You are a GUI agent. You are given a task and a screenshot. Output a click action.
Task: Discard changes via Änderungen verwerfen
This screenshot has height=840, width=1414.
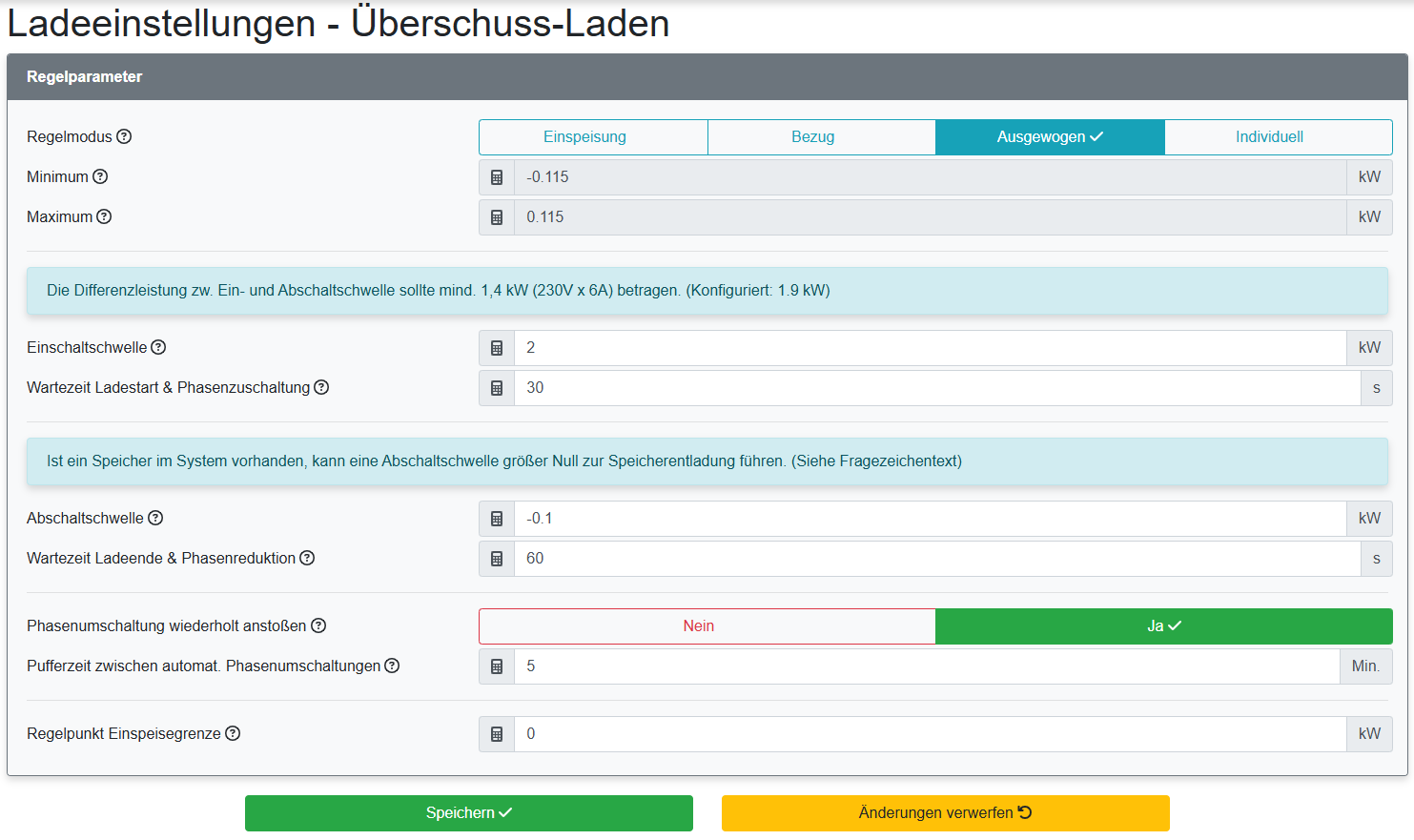click(x=945, y=813)
